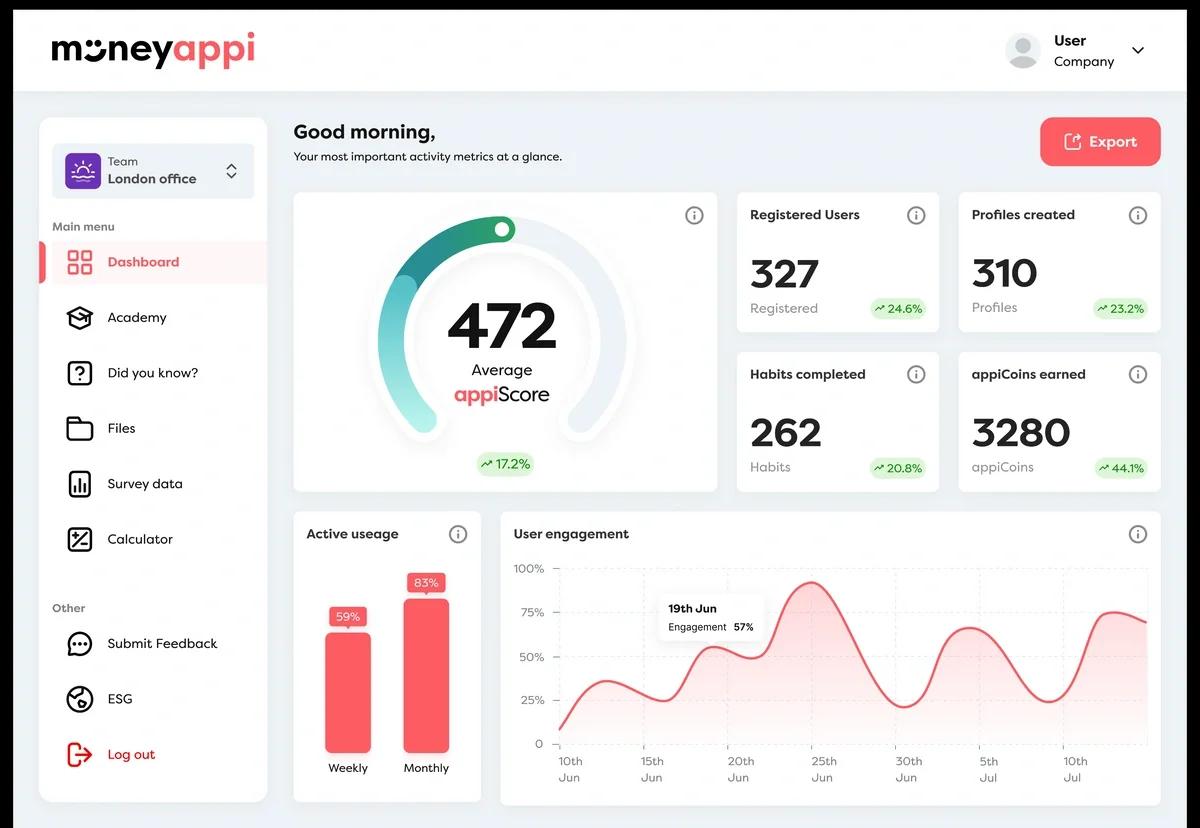Click the Did you know question mark icon
This screenshot has height=828, width=1200.
[79, 373]
